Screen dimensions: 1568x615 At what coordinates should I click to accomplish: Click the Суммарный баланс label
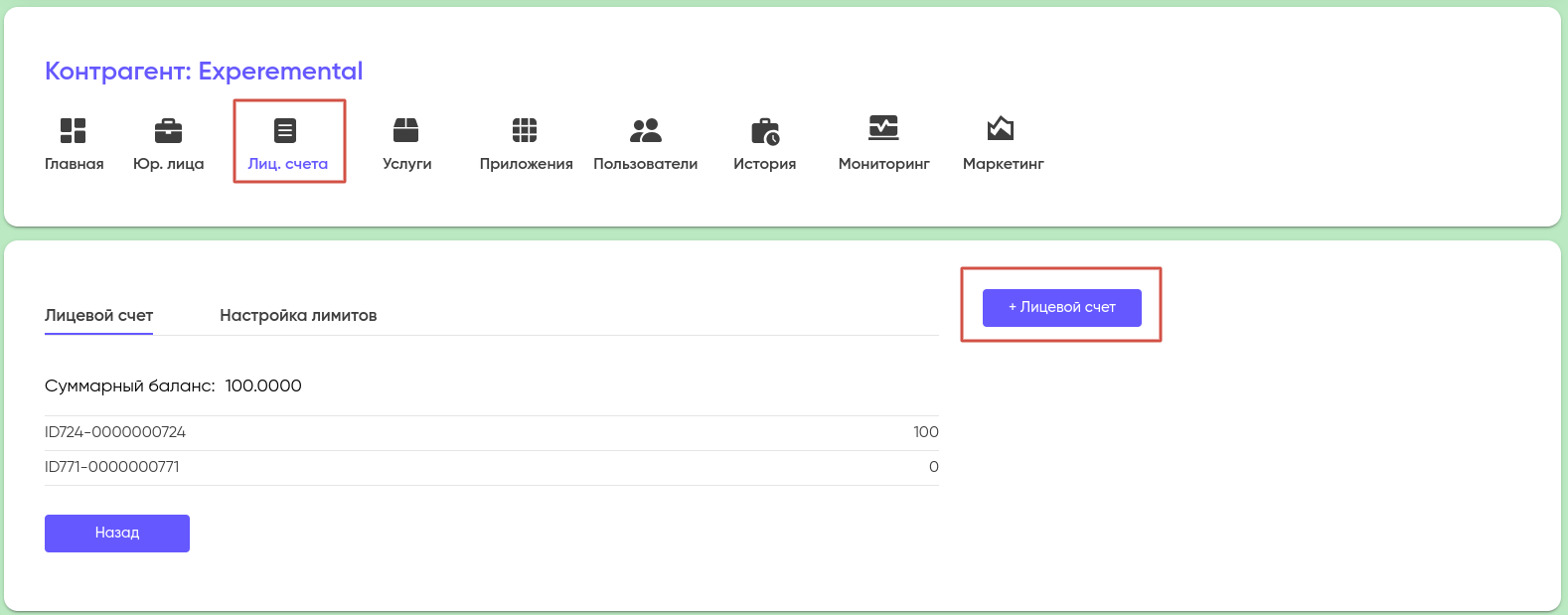click(x=129, y=385)
